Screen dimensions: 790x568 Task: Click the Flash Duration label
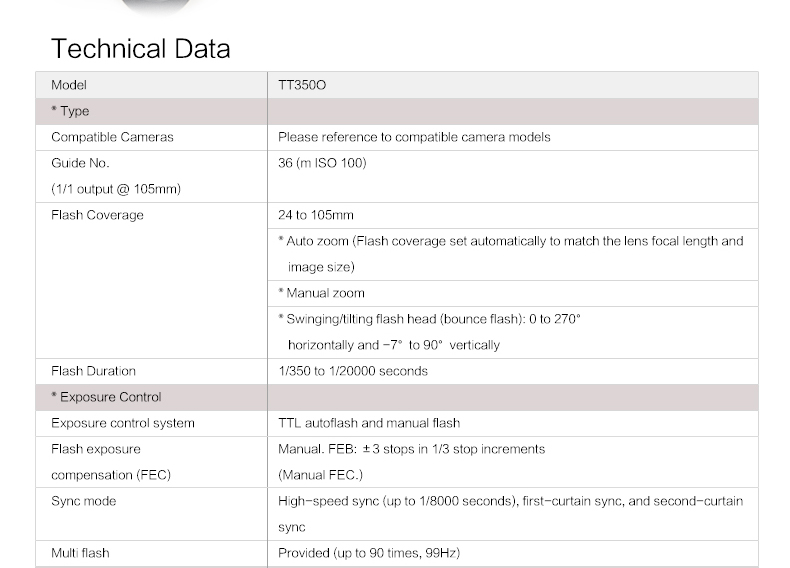click(x=93, y=371)
